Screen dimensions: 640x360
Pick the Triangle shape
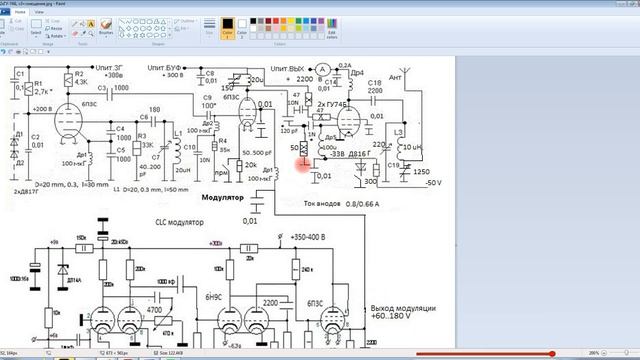[x=163, y=22]
